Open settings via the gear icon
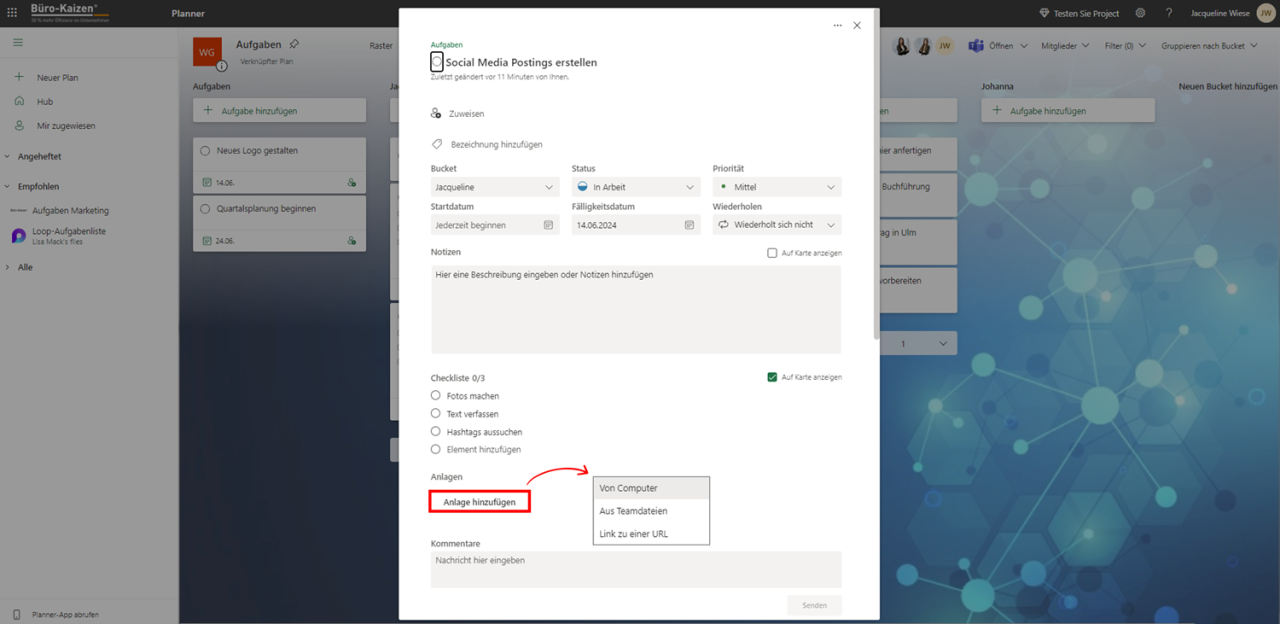 pos(1138,13)
